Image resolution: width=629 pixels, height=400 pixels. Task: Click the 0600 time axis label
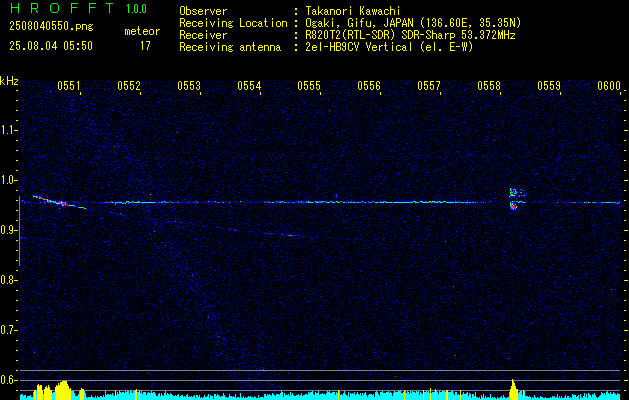pyautogui.click(x=609, y=86)
